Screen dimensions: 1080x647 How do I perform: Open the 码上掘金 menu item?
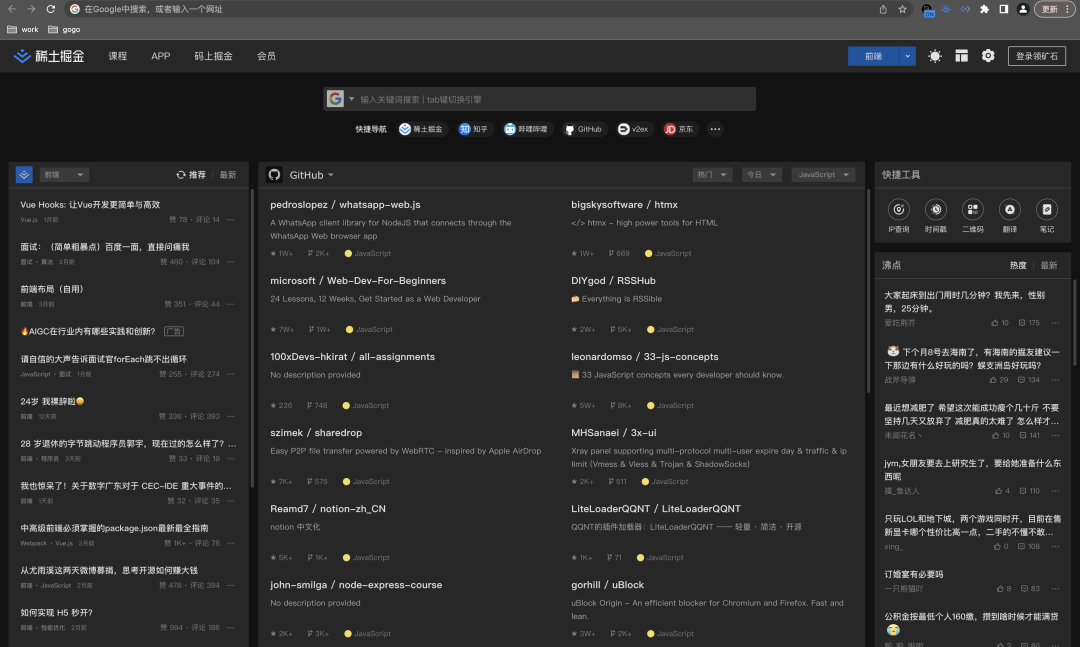point(213,56)
